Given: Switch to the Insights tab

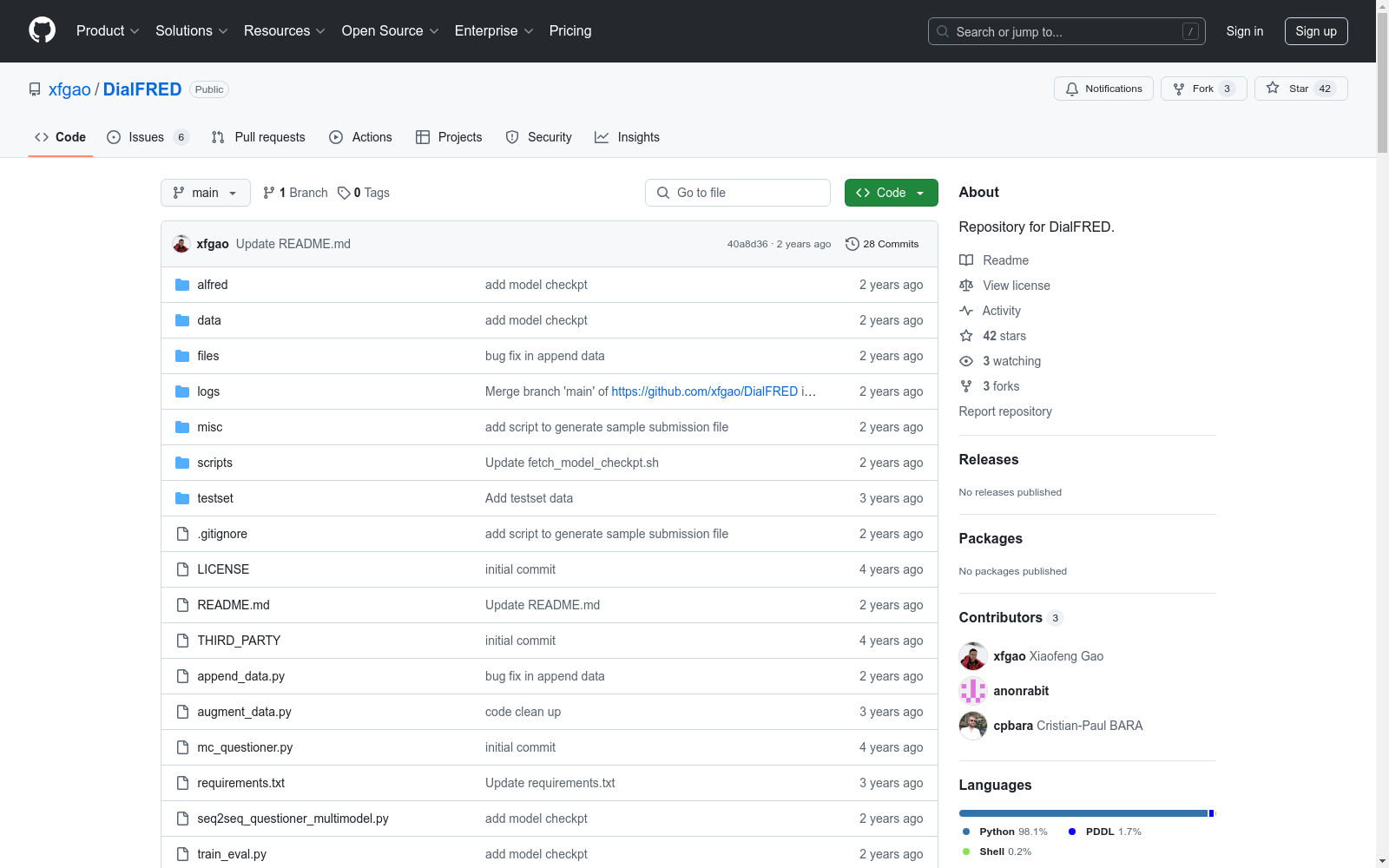Looking at the screenshot, I should tap(627, 137).
